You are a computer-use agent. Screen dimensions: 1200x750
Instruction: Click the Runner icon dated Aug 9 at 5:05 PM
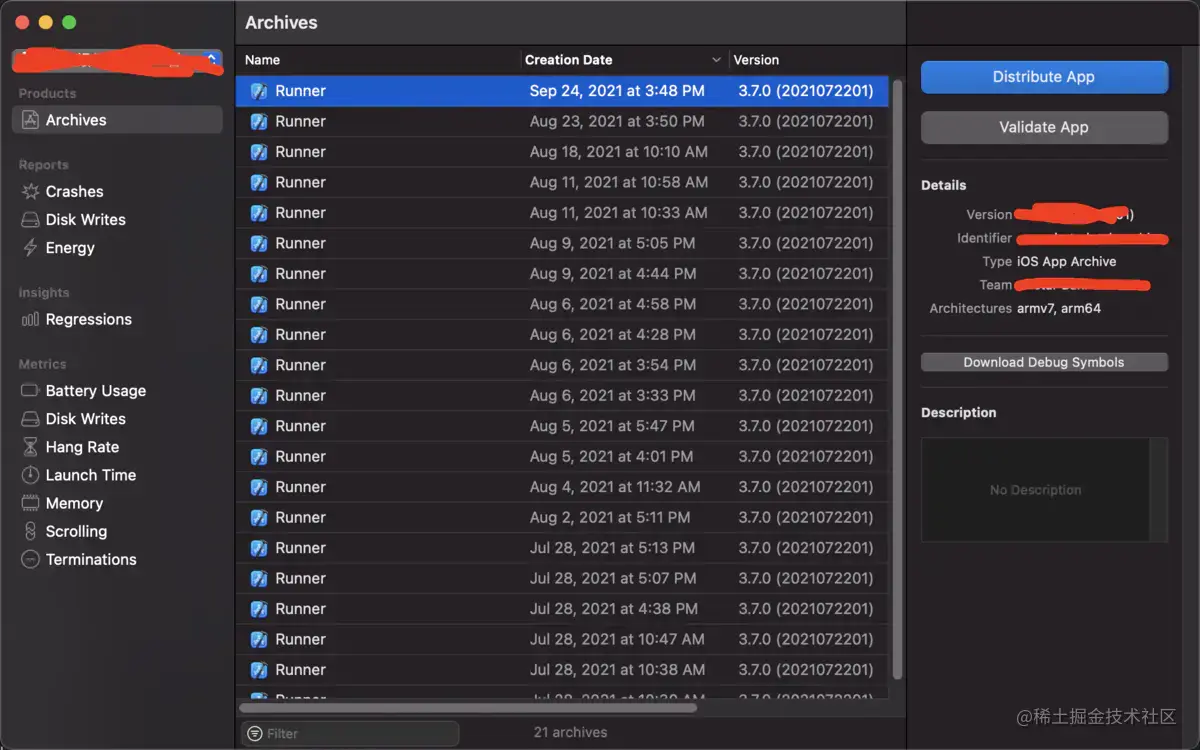tap(259, 243)
